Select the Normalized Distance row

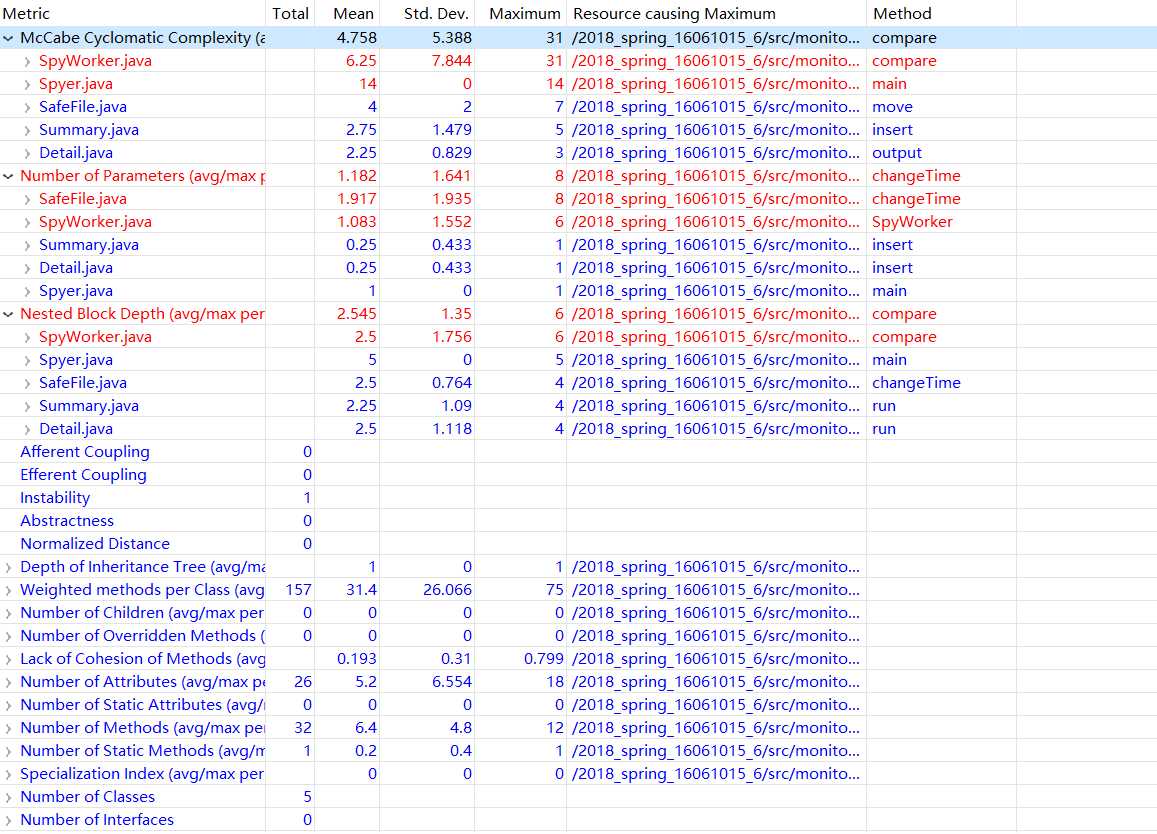578,544
